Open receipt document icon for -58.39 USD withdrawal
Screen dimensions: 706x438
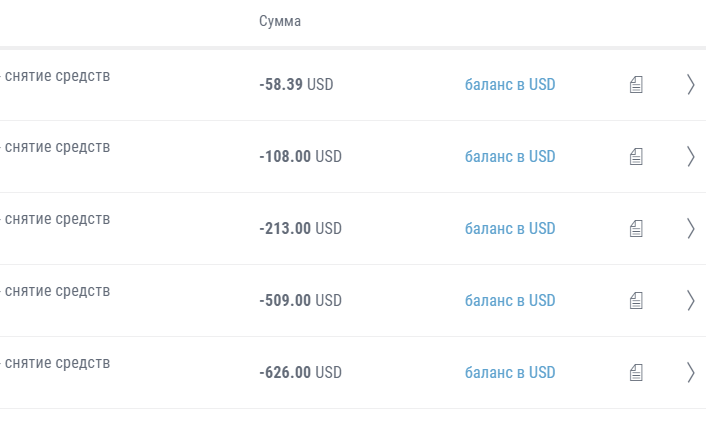636,85
